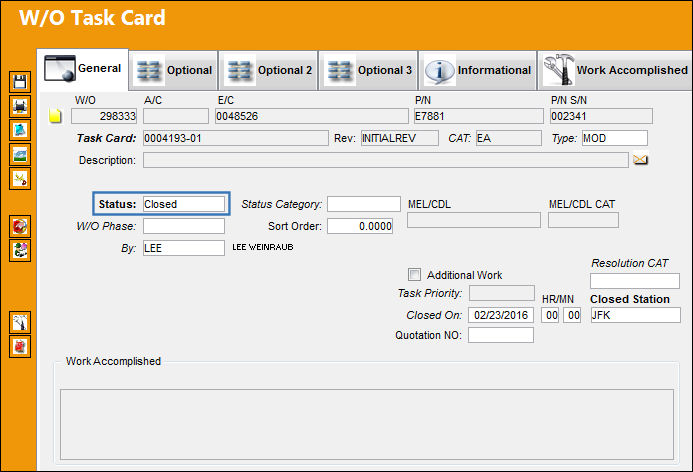This screenshot has height=472, width=693.
Task: Click the Closed Station label
Action: [x=630, y=299]
